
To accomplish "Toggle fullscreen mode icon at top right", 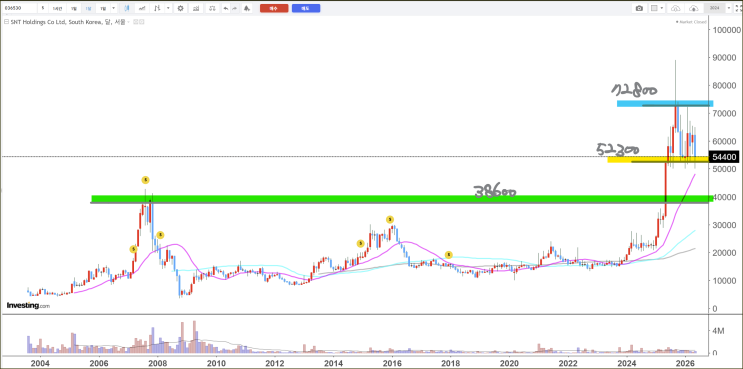I will (738, 8).
